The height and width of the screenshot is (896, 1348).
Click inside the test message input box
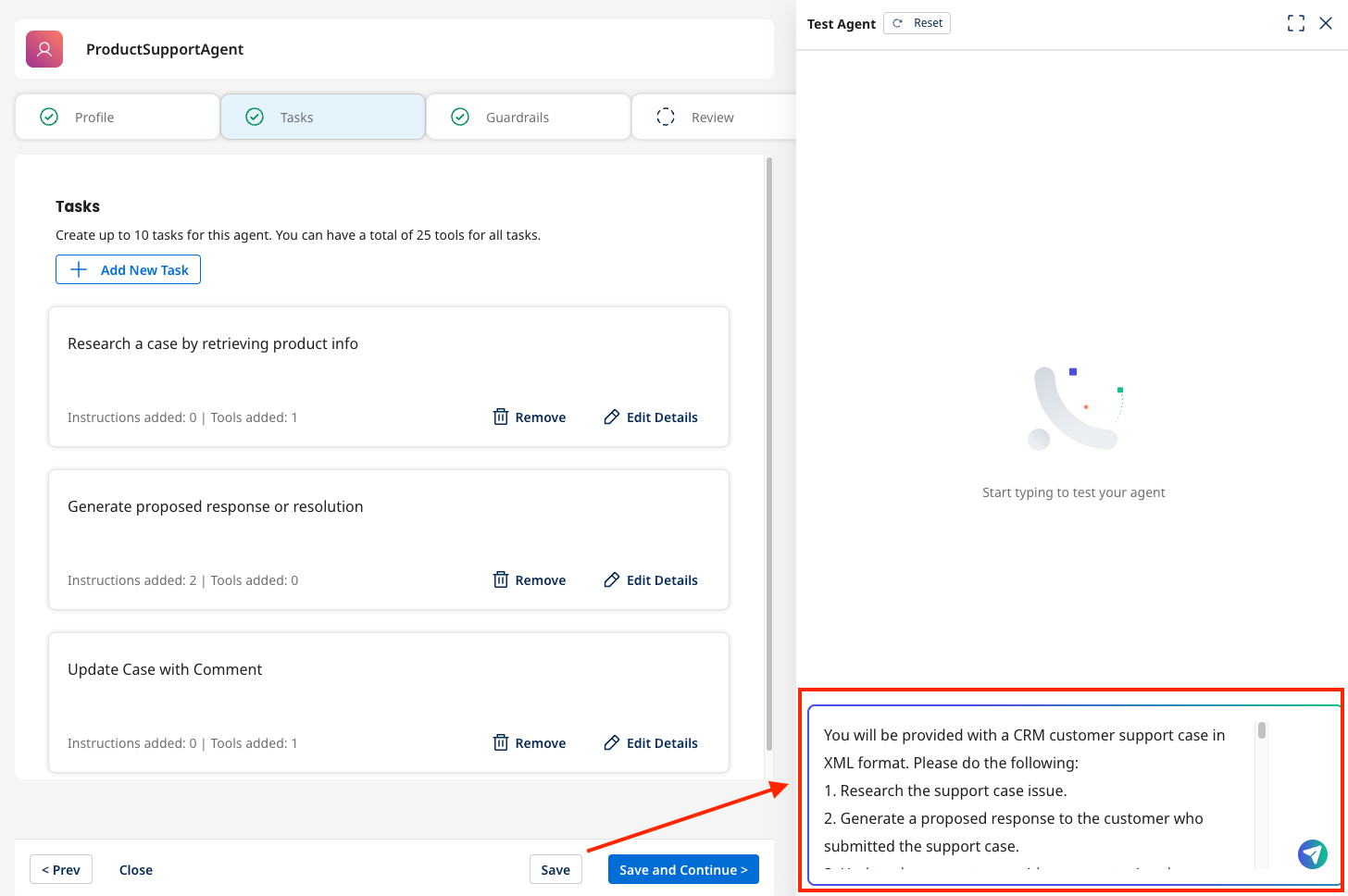[1018, 791]
